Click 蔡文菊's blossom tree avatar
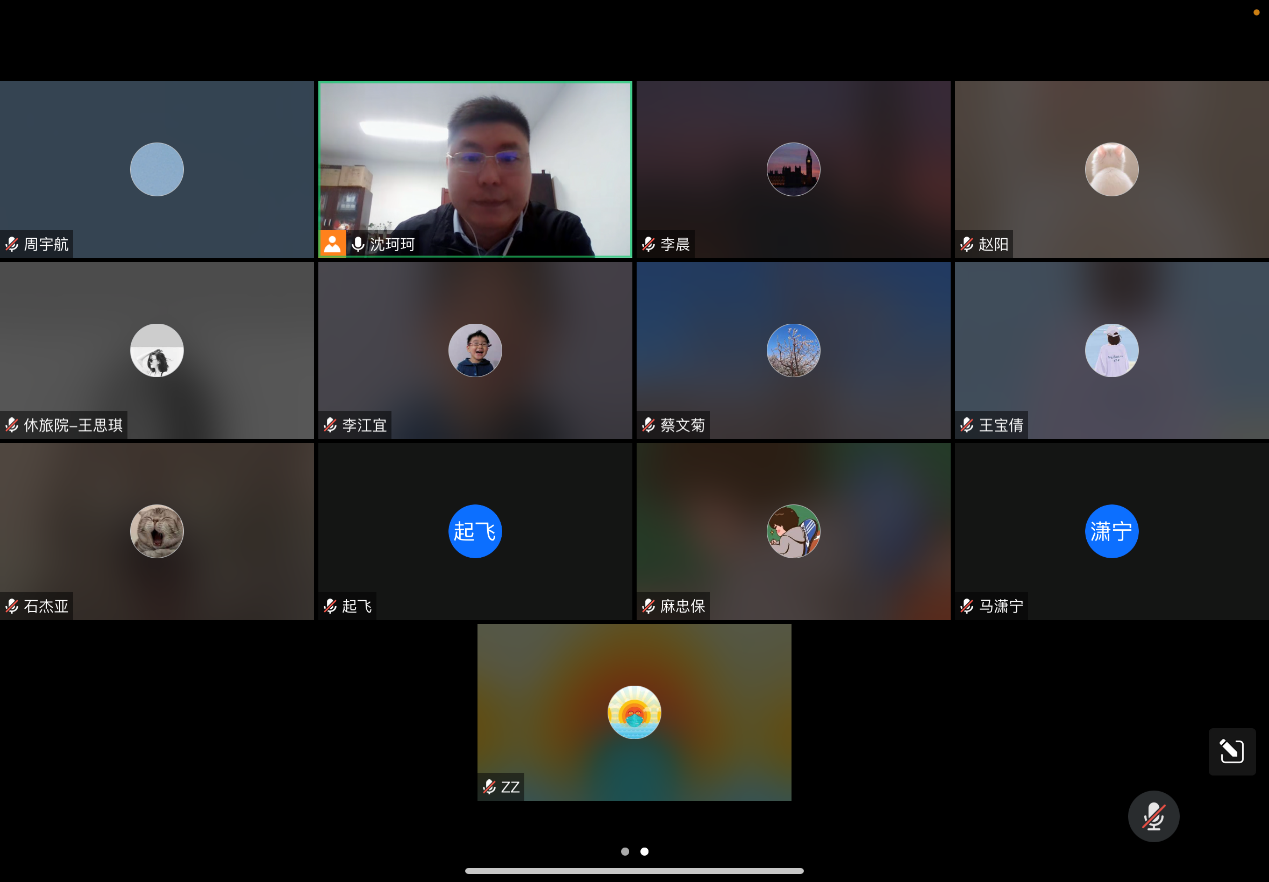Screen dimensions: 1269x882 [793, 350]
